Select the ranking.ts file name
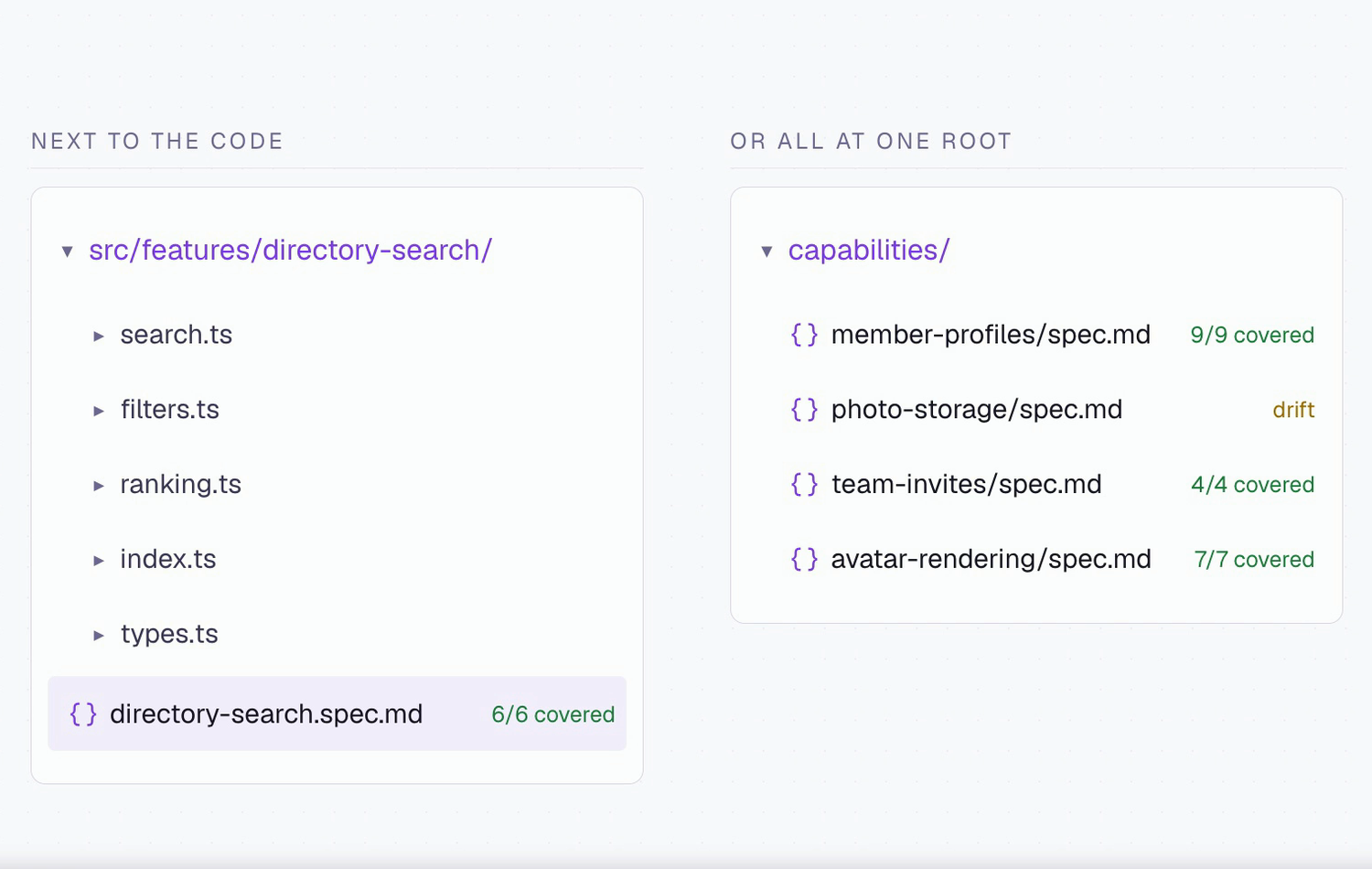1372x869 pixels. click(x=180, y=484)
